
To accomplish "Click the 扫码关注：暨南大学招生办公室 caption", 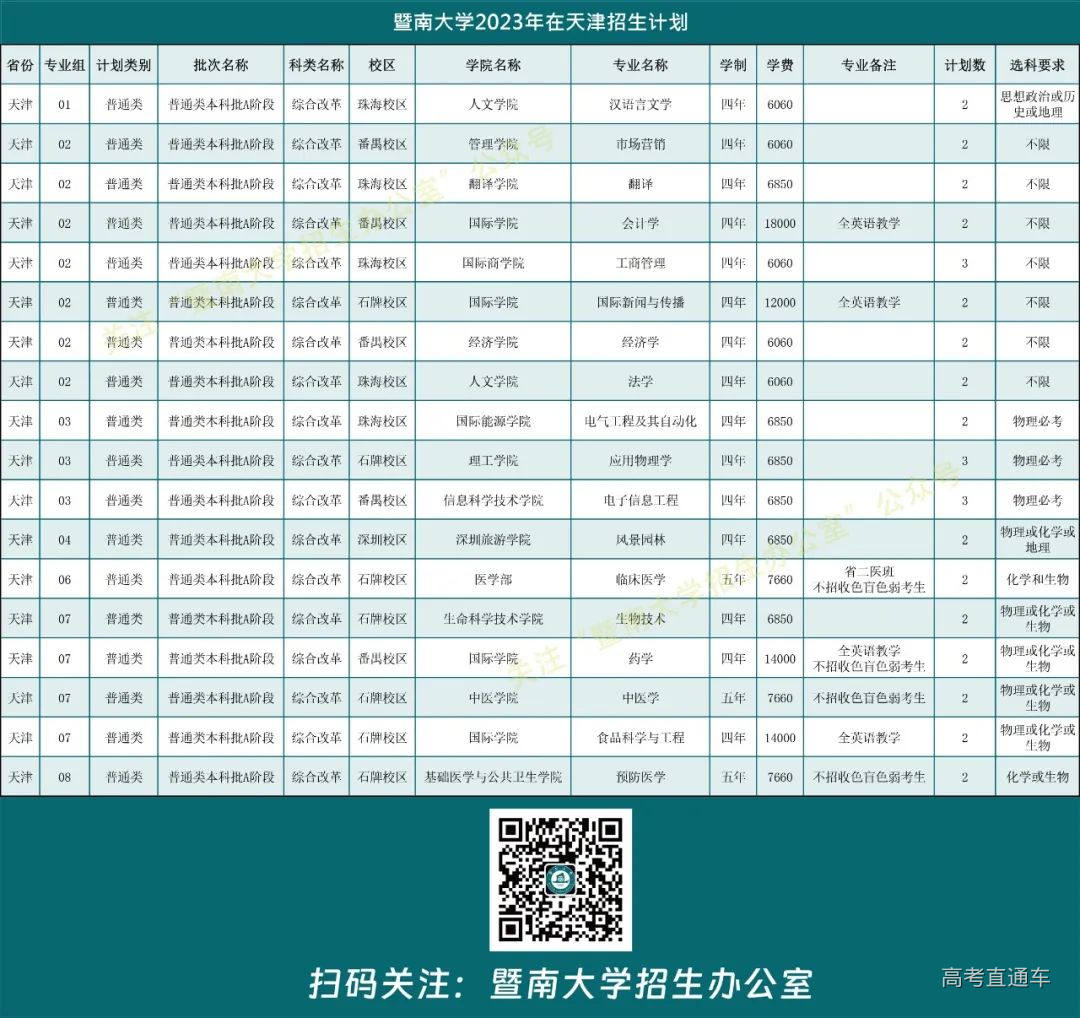I will click(x=559, y=983).
